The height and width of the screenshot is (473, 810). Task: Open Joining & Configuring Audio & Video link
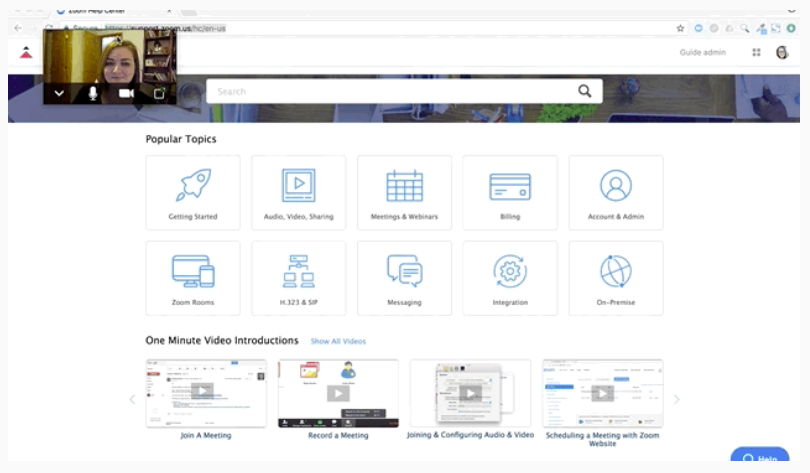tap(470, 435)
